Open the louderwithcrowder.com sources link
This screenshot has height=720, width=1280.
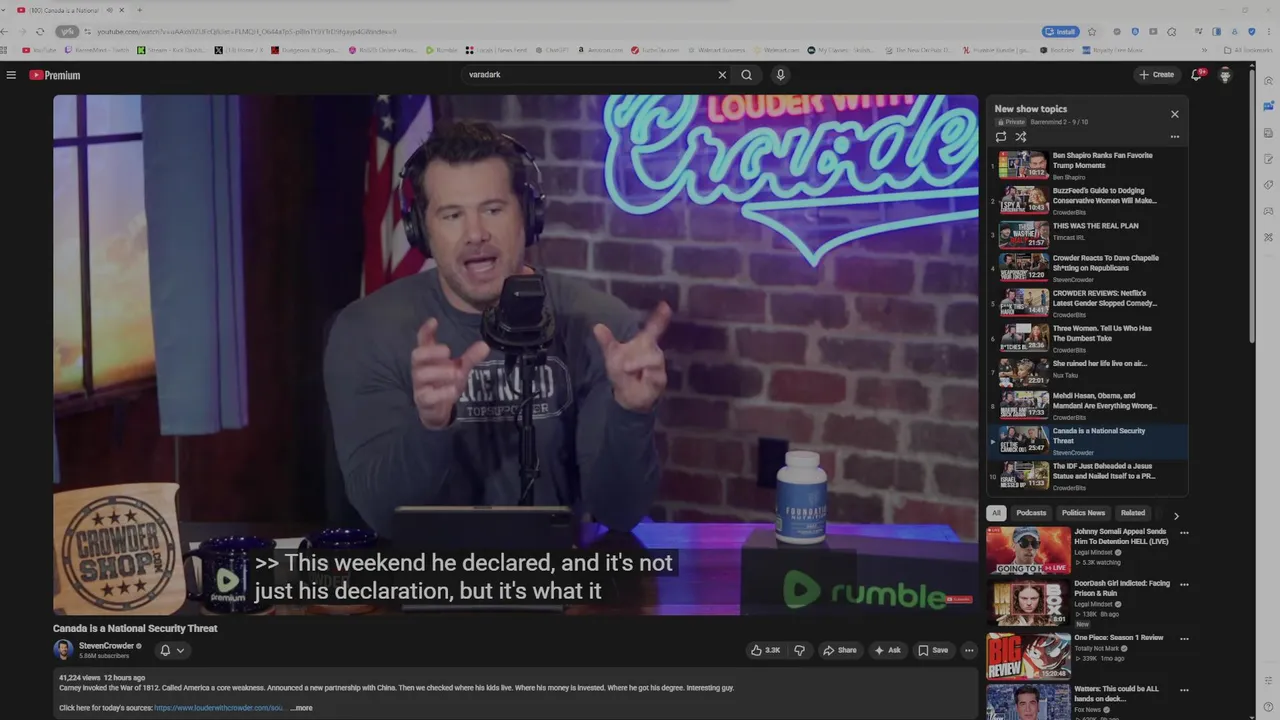click(x=219, y=708)
